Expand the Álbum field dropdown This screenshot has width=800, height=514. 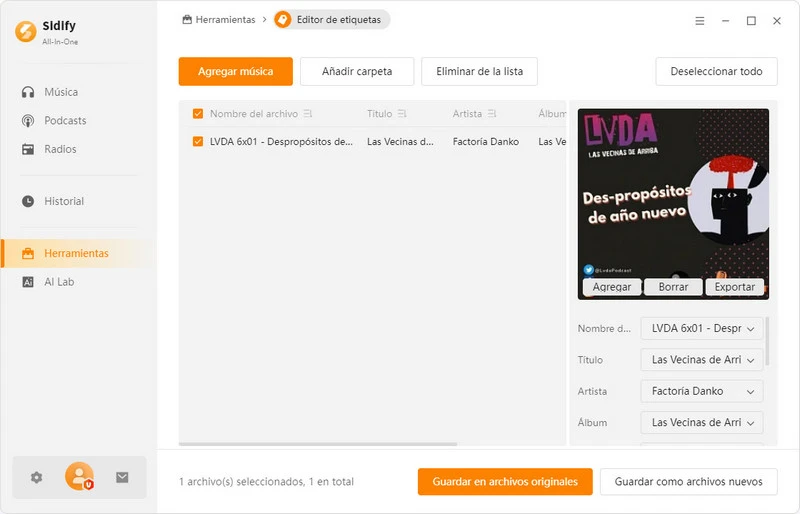(751, 423)
